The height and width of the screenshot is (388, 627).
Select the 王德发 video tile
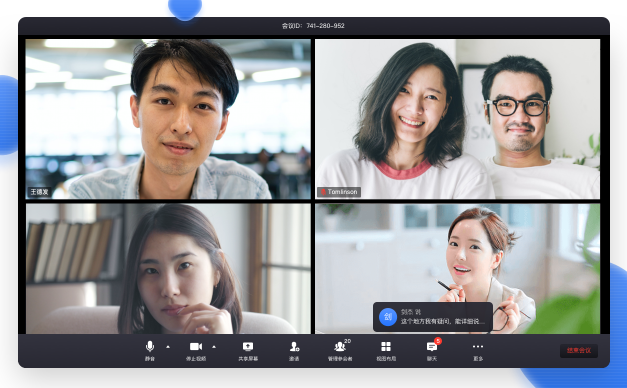[x=168, y=119]
